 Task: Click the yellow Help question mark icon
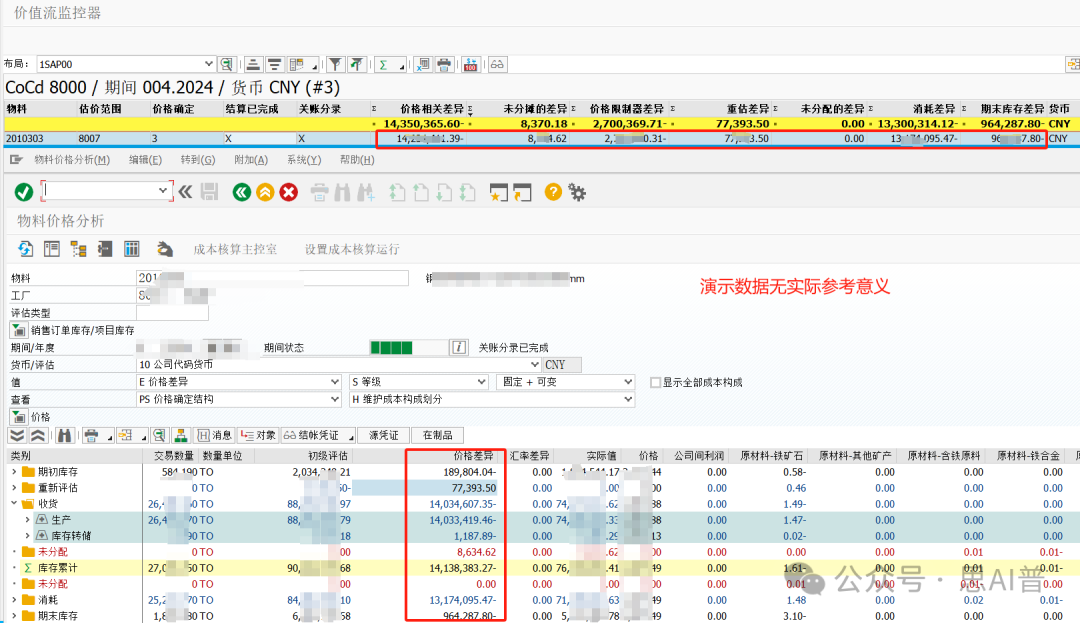click(x=553, y=192)
